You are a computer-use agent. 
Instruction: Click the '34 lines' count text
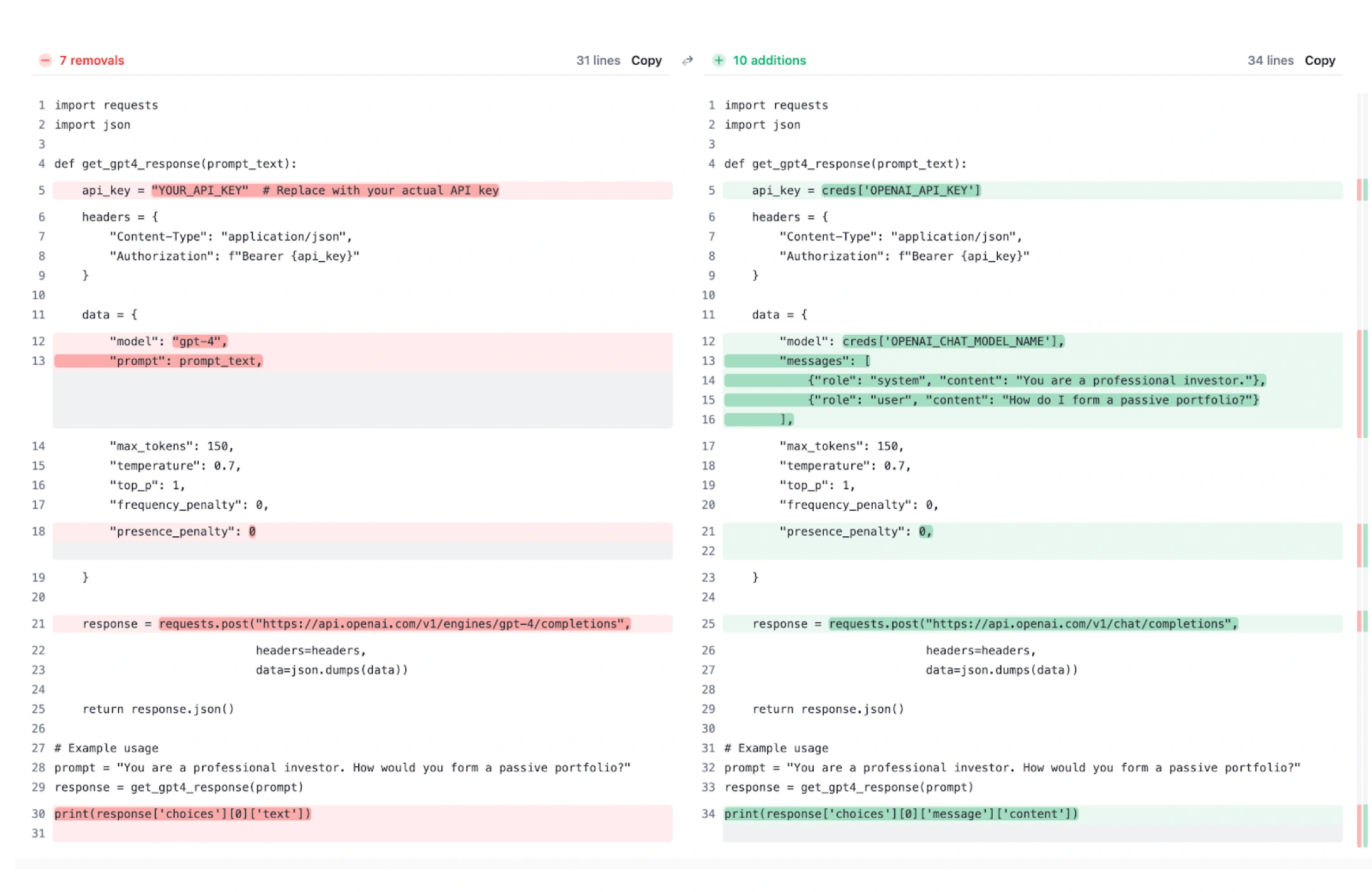click(x=1270, y=60)
